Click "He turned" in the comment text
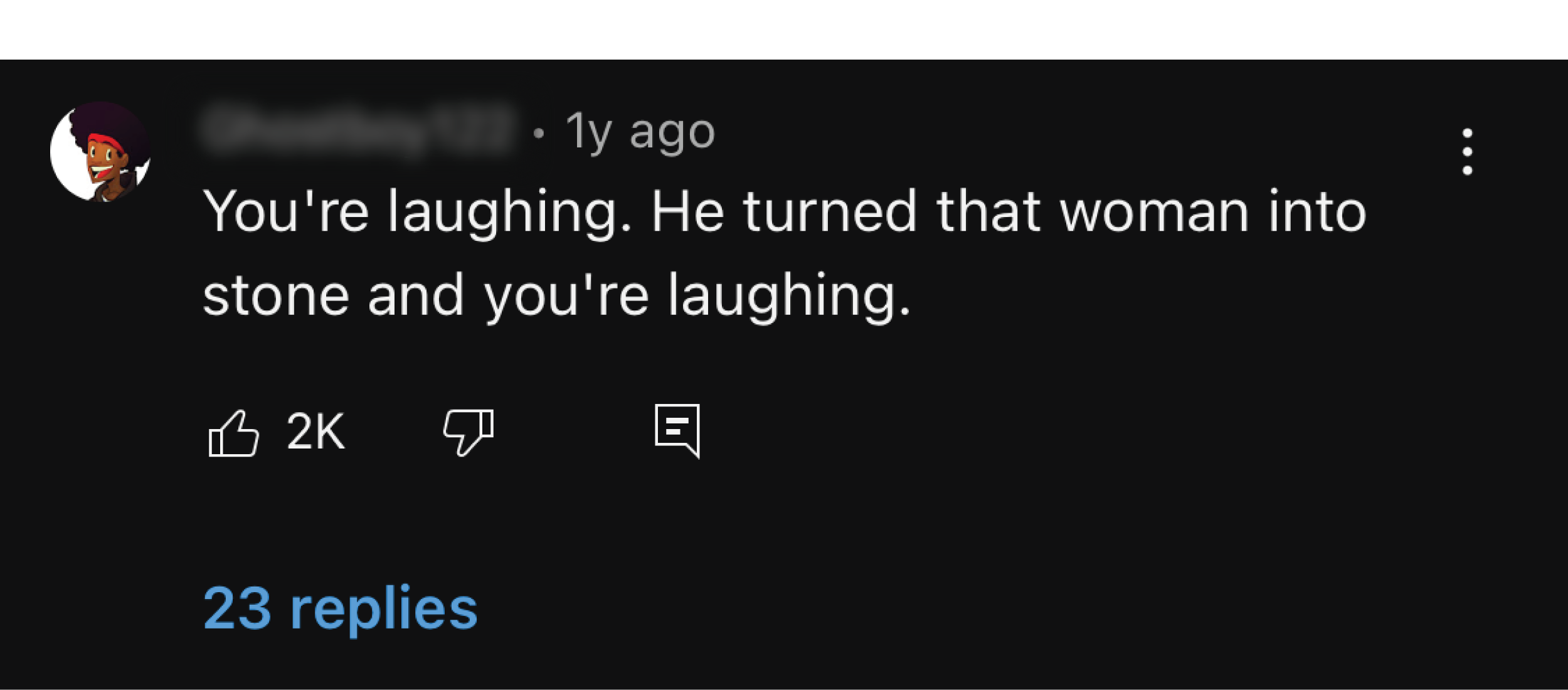1568x690 pixels. click(x=784, y=212)
